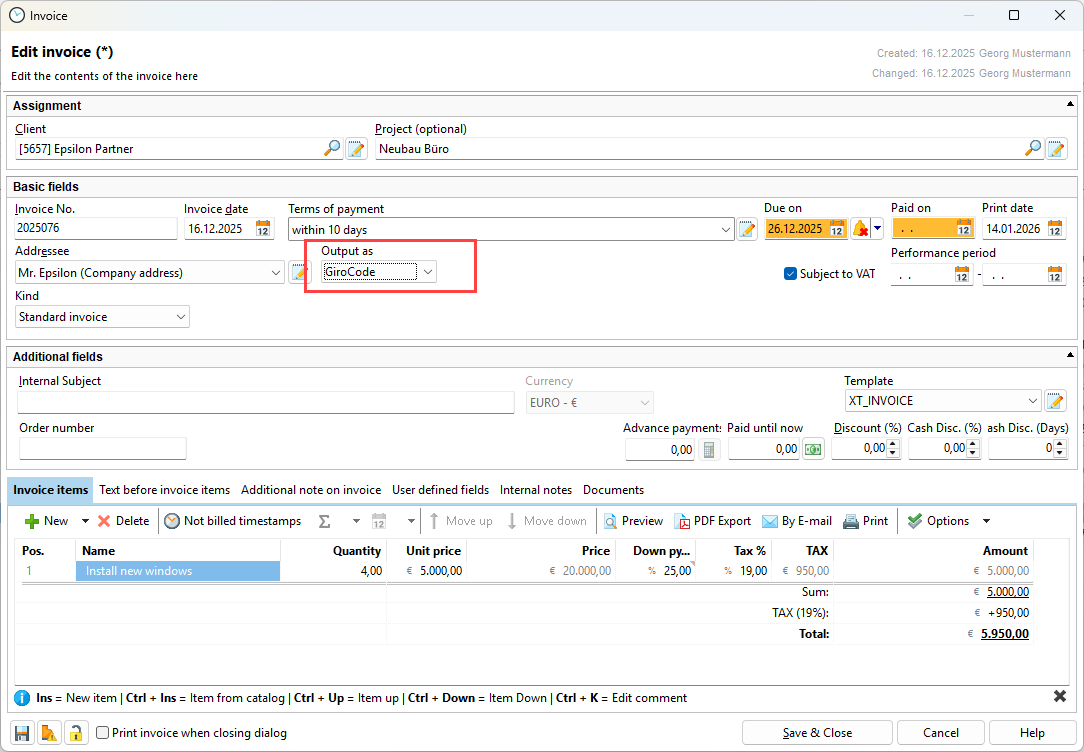Click the padlock lock invoice icon
The width and height of the screenshot is (1084, 752).
coord(75,733)
